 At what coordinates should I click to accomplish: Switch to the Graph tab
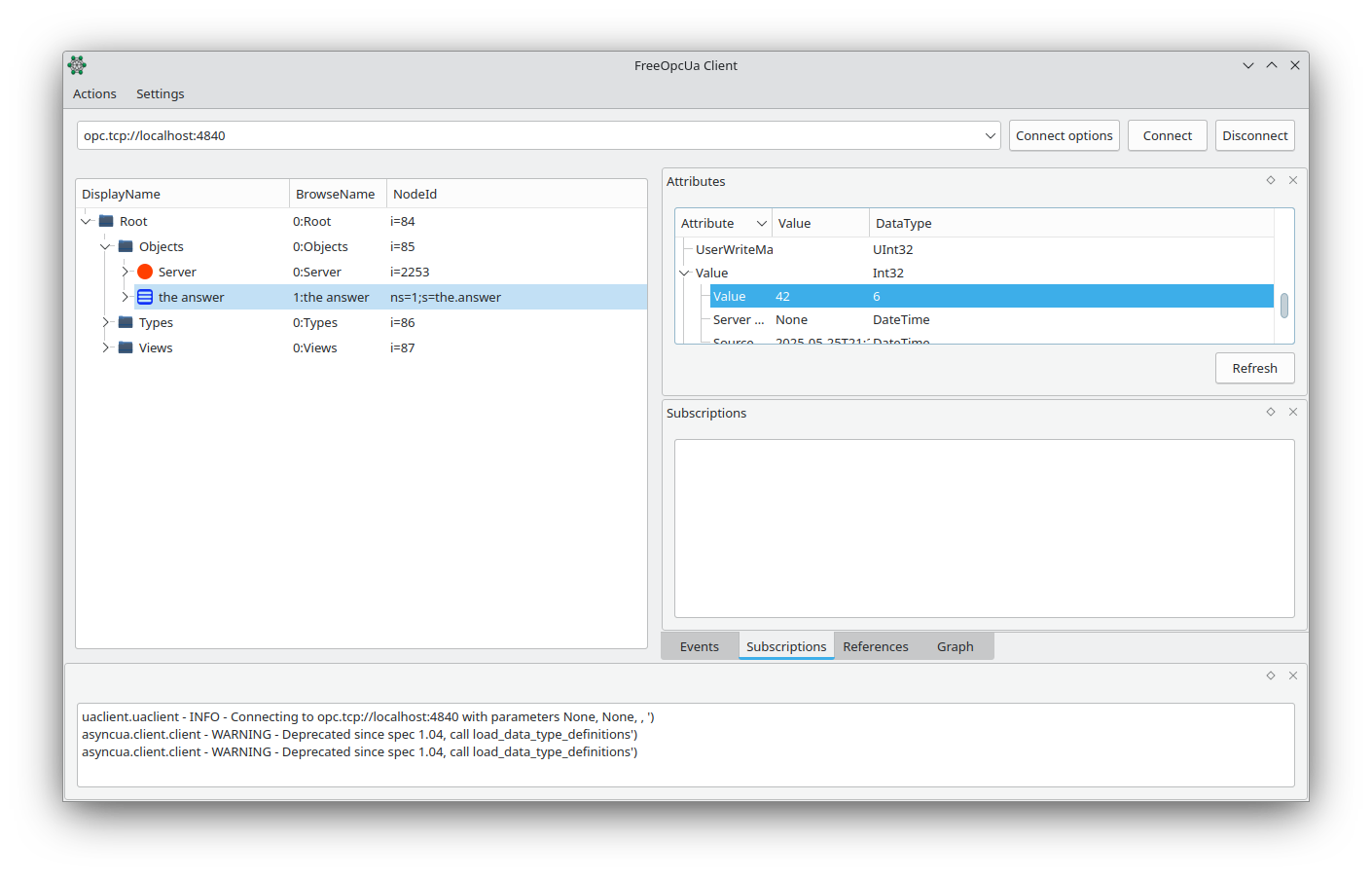(x=956, y=646)
